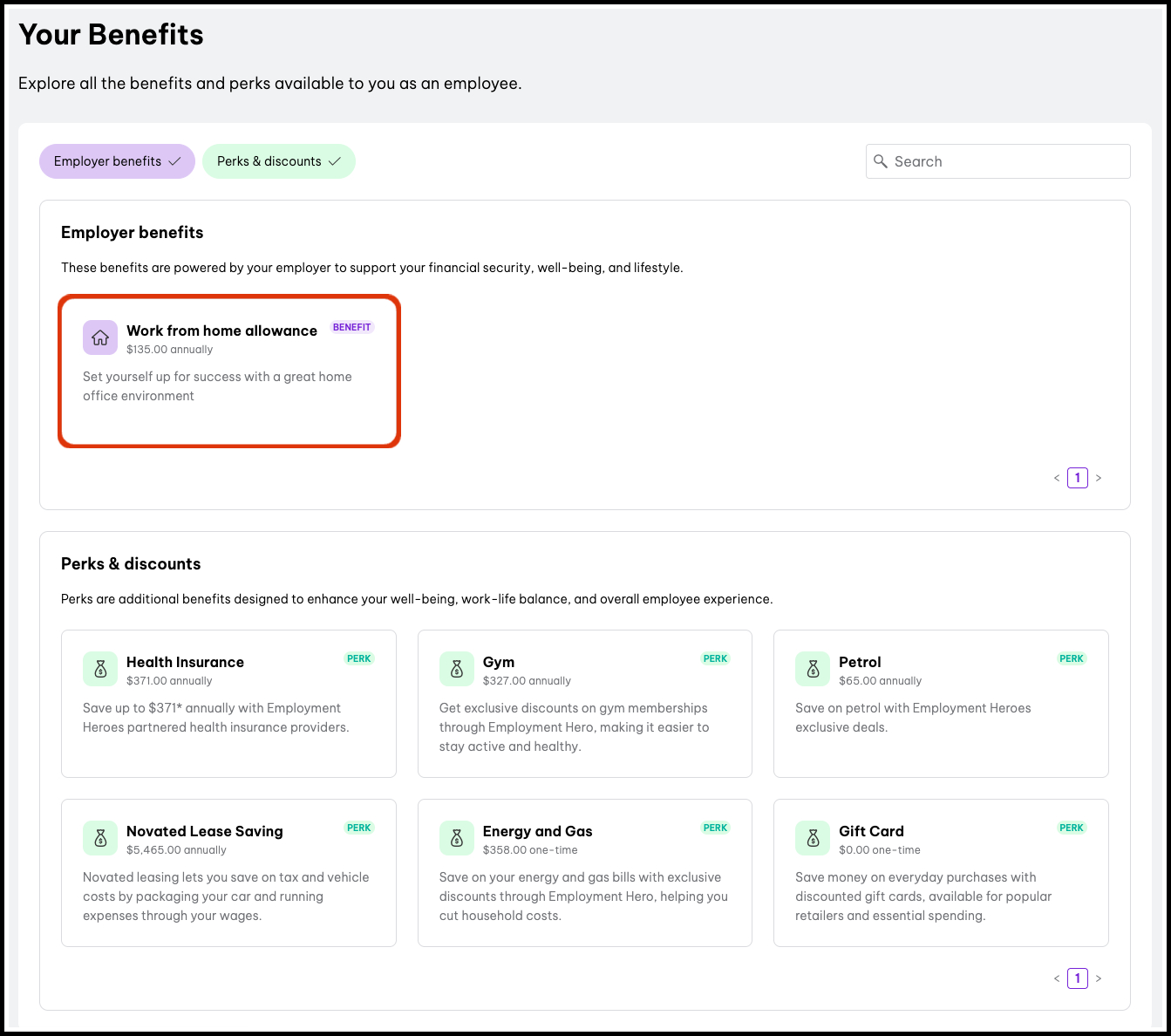
Task: Click the Search input field
Action: click(x=1007, y=161)
